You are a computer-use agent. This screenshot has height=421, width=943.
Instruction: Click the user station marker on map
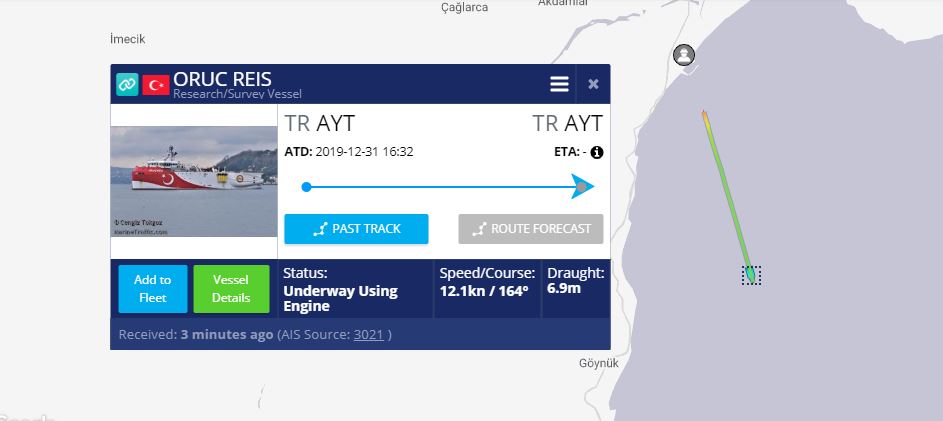pyautogui.click(x=684, y=55)
